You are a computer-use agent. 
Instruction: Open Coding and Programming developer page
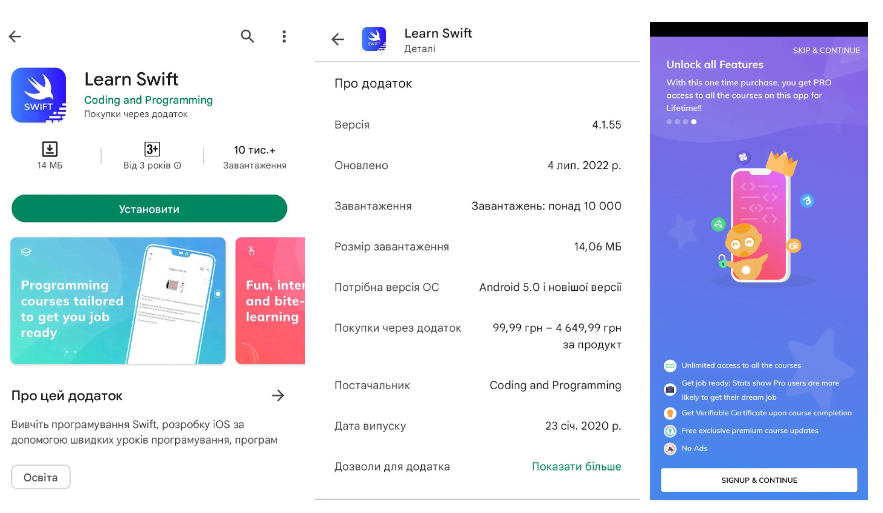coord(148,100)
